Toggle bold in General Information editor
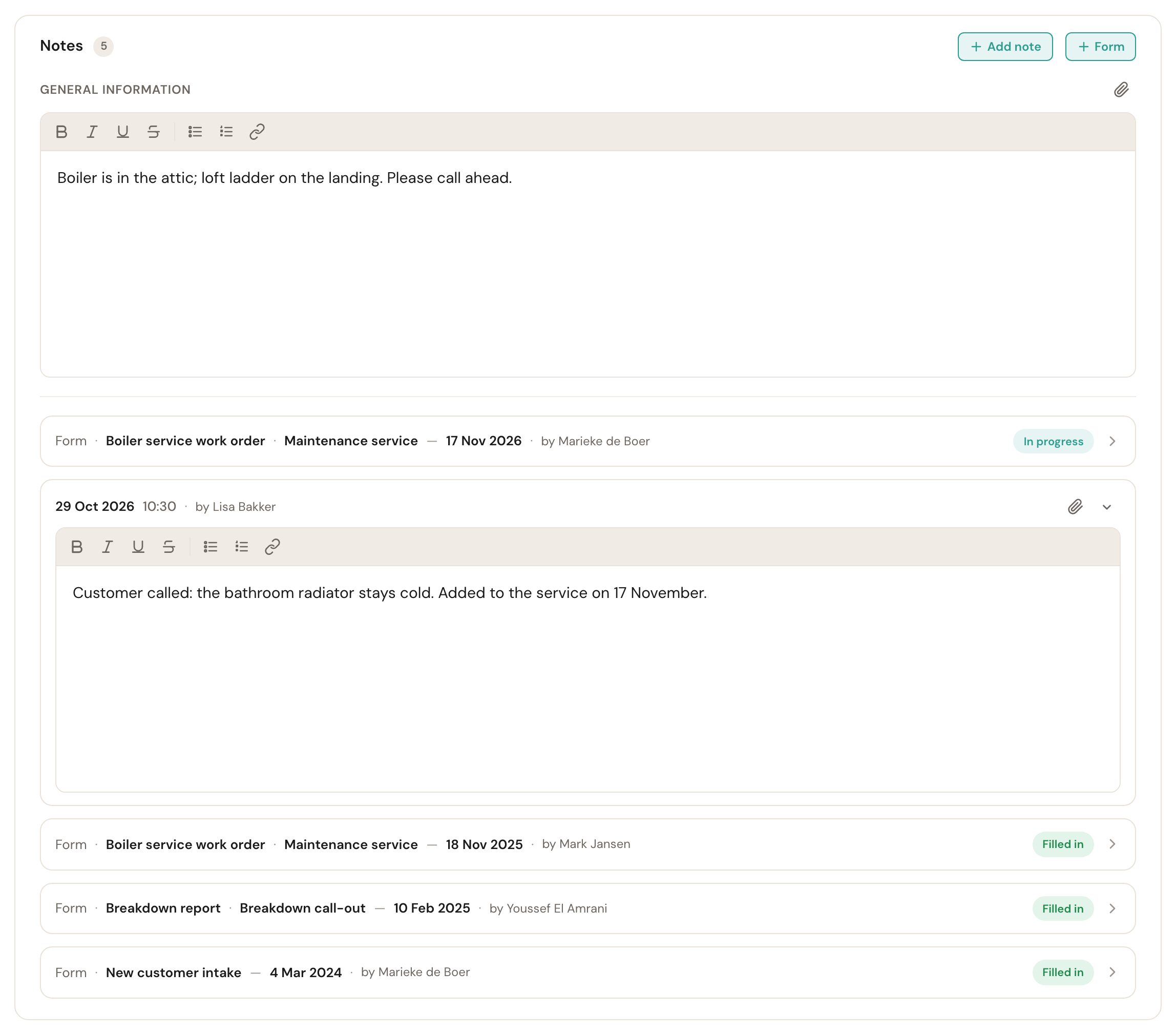1176x1034 pixels. (x=61, y=132)
